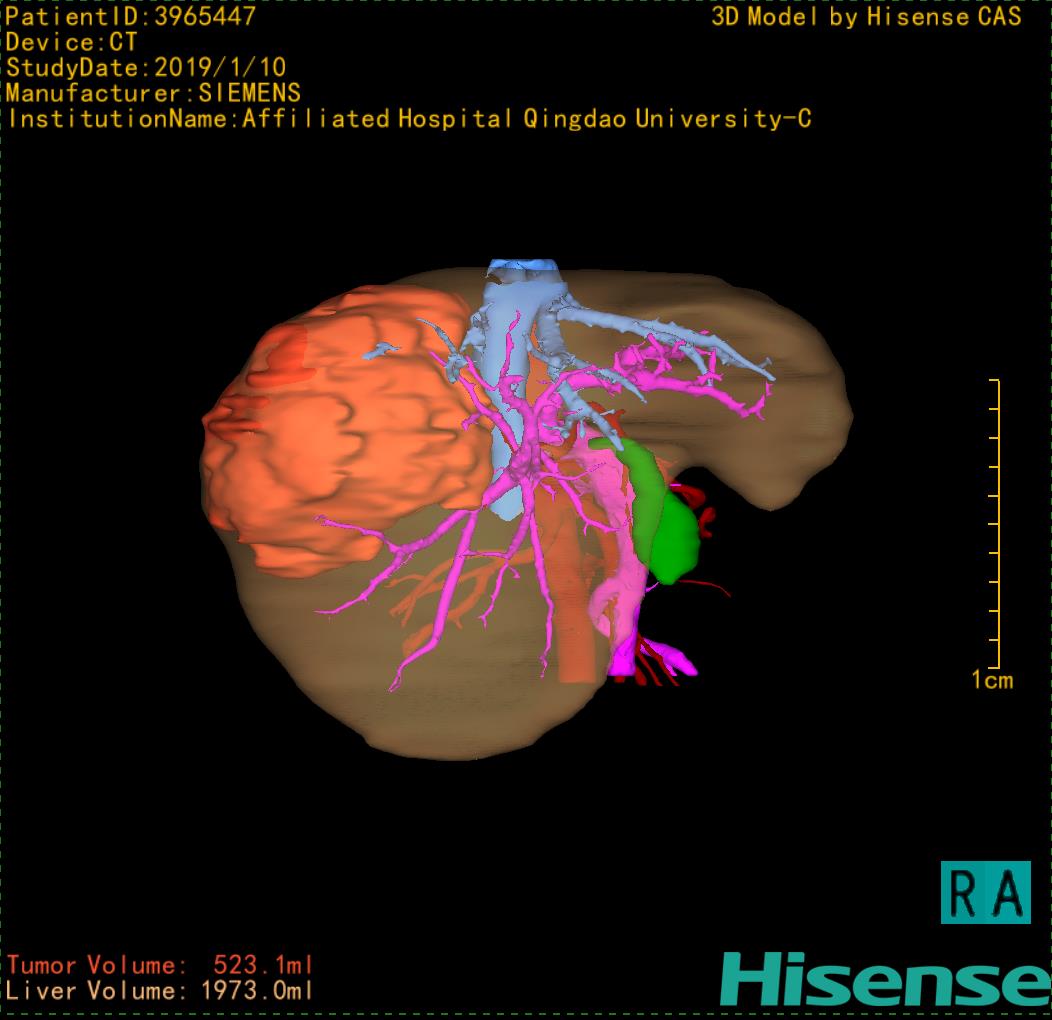Click the Device:CT label
The image size is (1052, 1020).
pyautogui.click(x=71, y=42)
